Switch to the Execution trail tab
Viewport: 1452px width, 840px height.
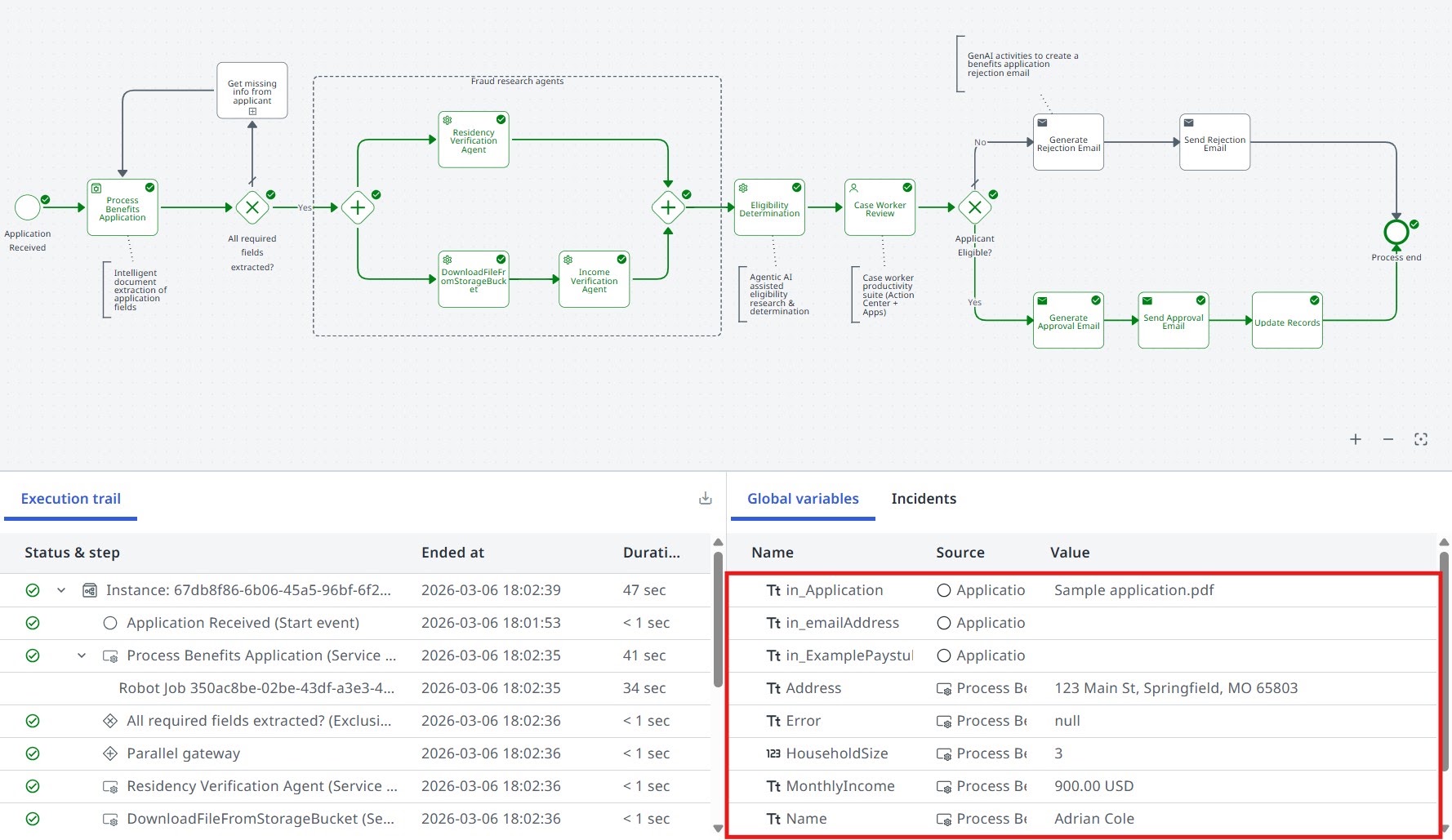pos(71,499)
